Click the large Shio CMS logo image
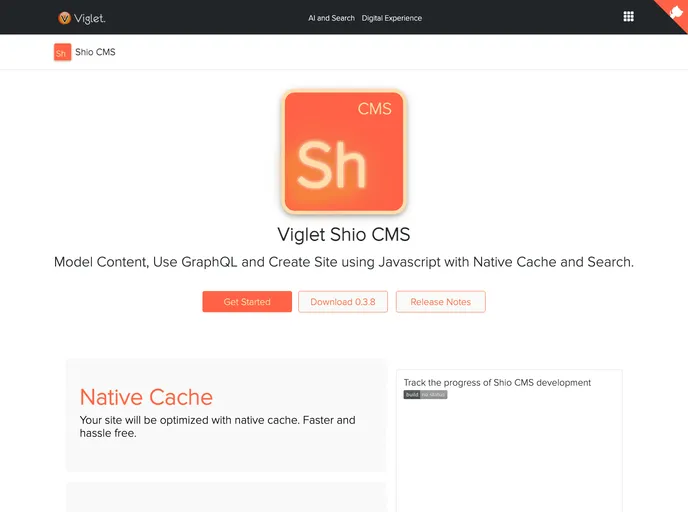This screenshot has width=688, height=512. (x=344, y=152)
